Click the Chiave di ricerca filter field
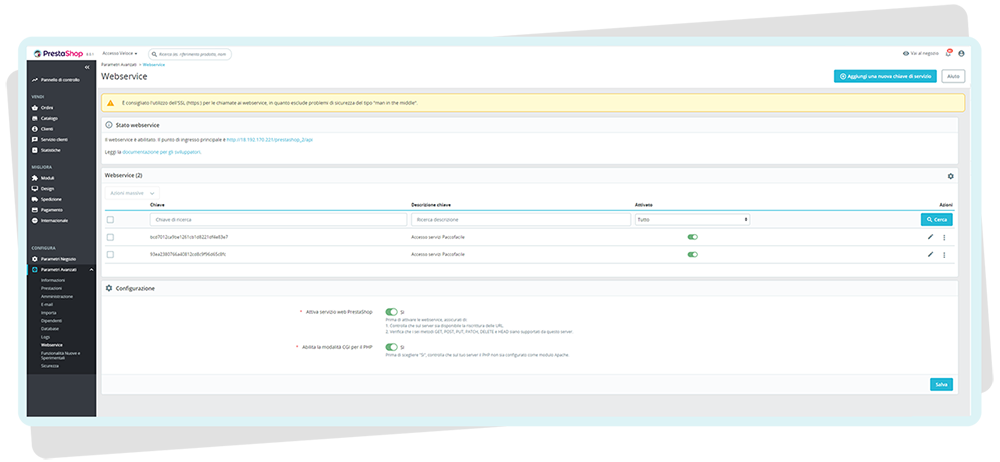1000x462 pixels. click(x=278, y=220)
